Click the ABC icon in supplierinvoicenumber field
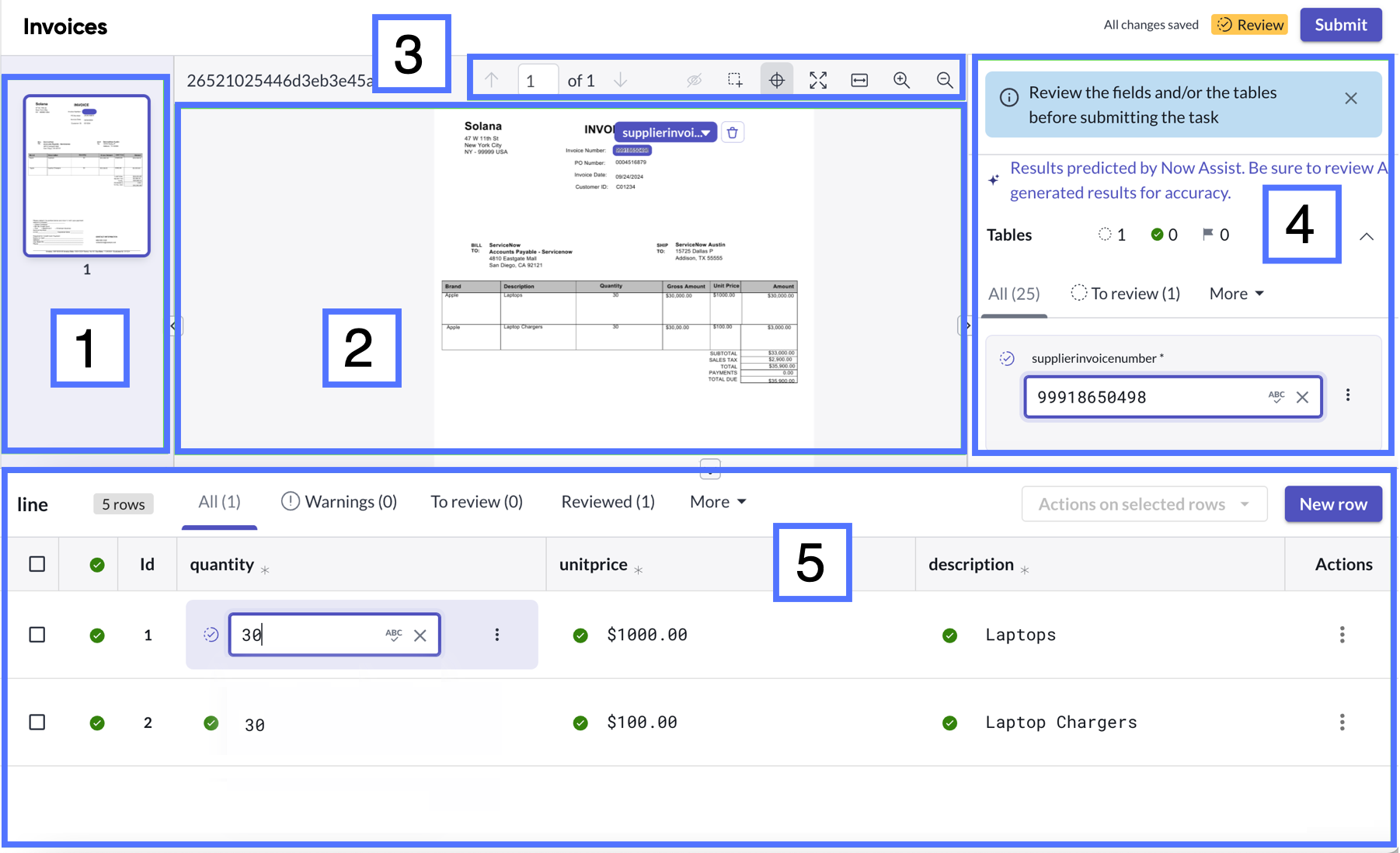The height and width of the screenshot is (853, 1400). [1276, 396]
